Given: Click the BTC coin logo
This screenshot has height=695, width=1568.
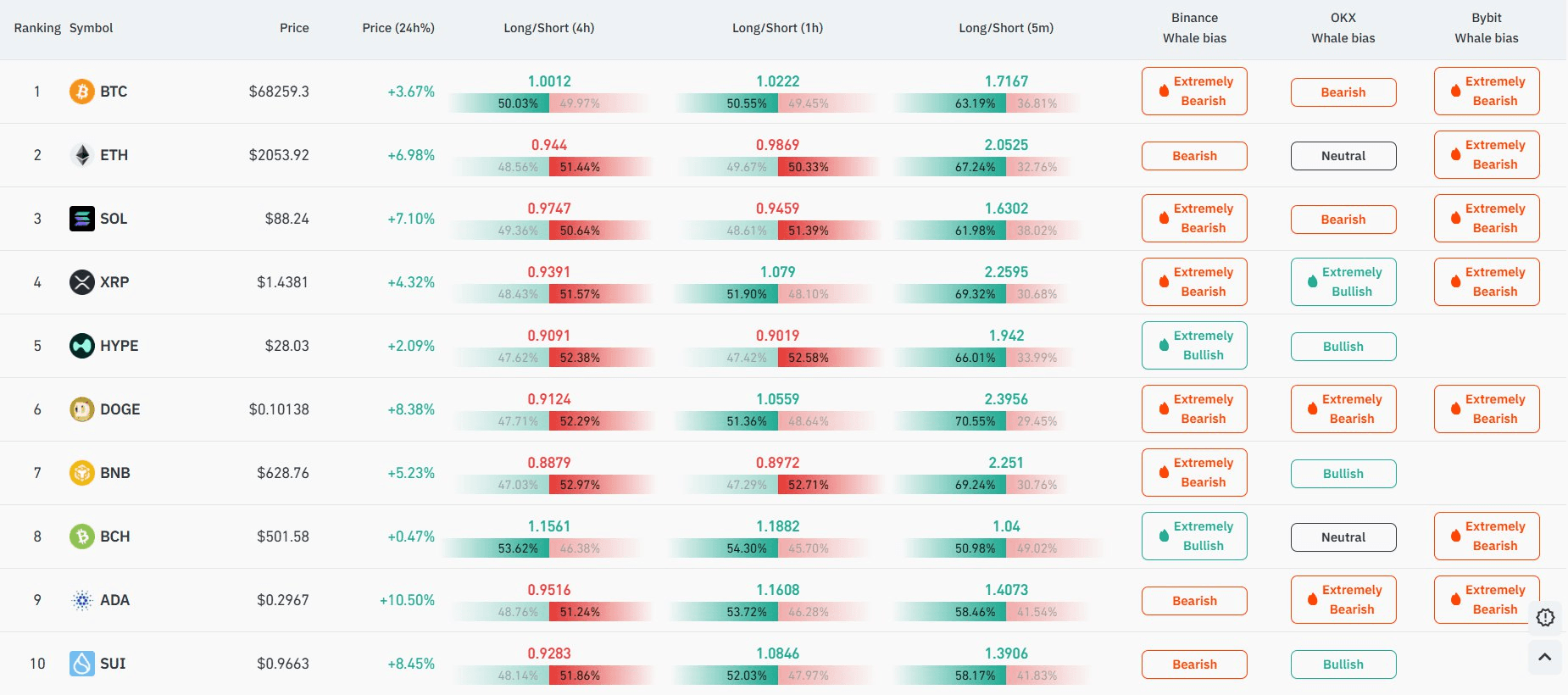Looking at the screenshot, I should [x=81, y=92].
